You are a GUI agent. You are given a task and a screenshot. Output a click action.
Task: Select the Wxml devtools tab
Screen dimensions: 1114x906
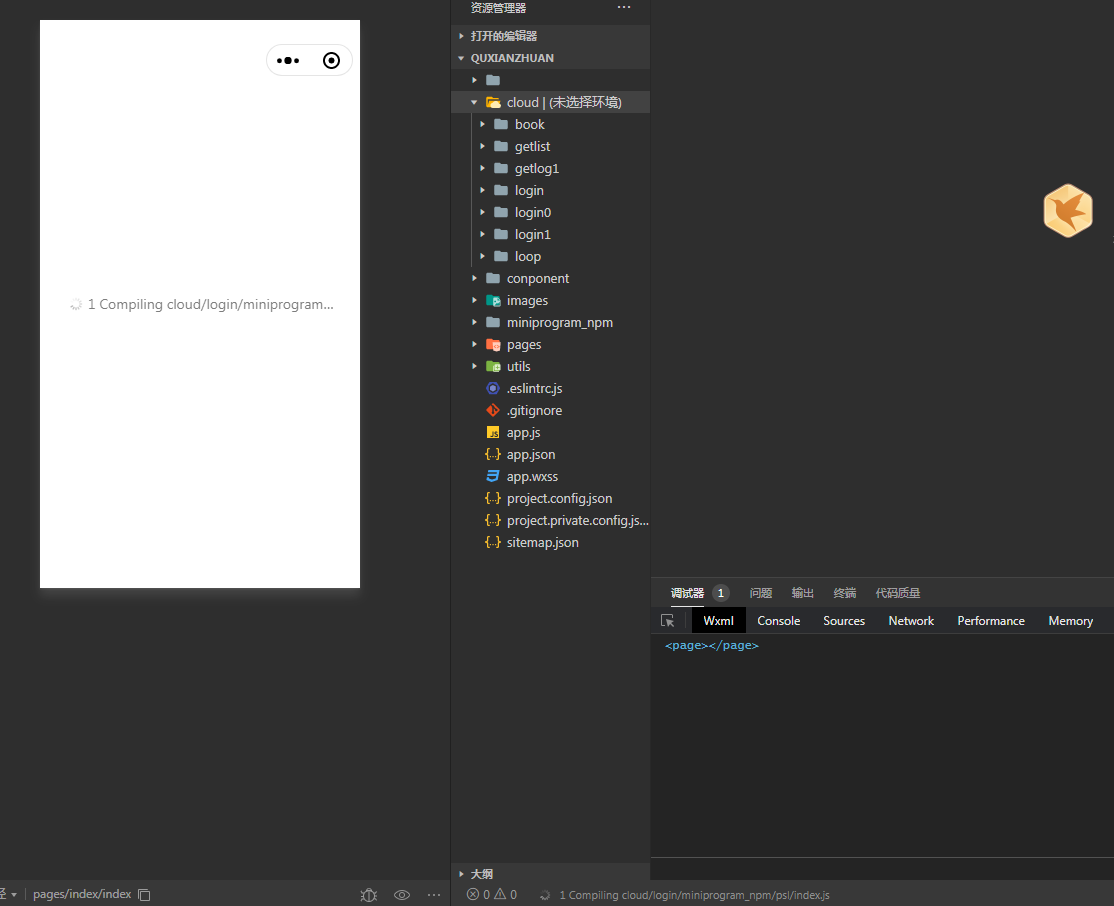[718, 620]
